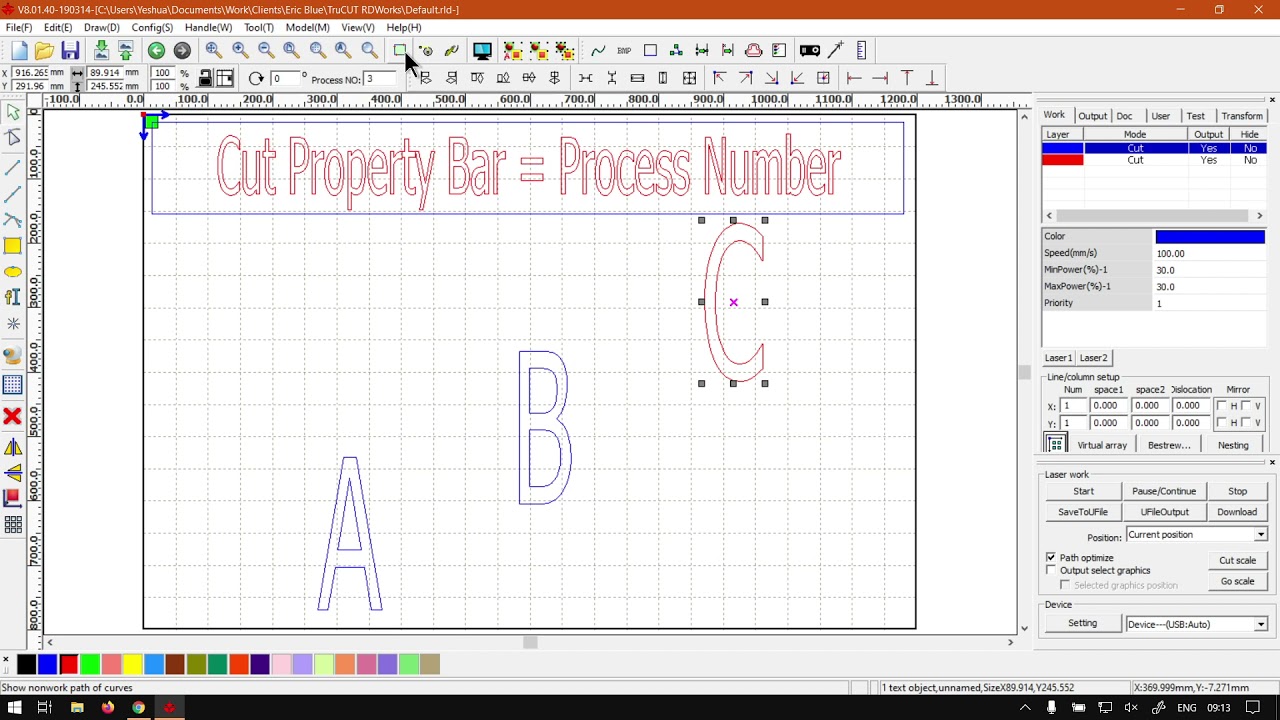The height and width of the screenshot is (720, 1280).
Task: Open a file with the folder icon
Action: pyautogui.click(x=44, y=51)
